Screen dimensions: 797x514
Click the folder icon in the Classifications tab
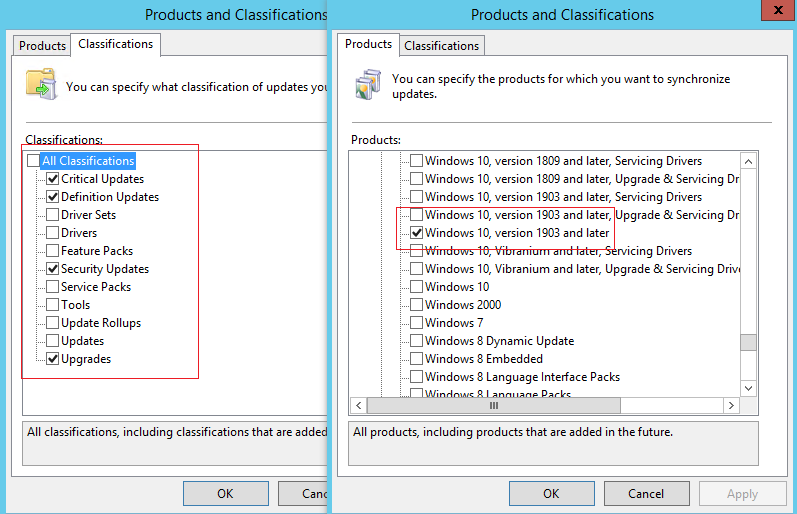(41, 83)
